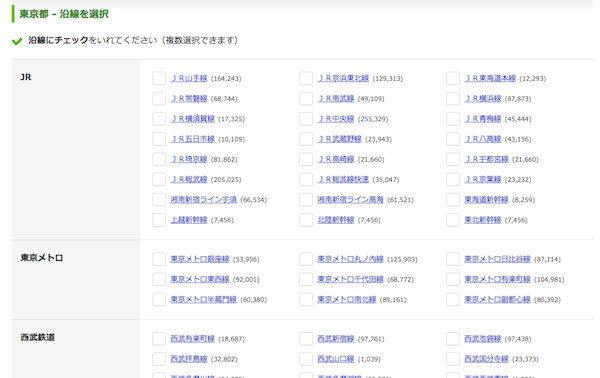Follow the JR京浜東北線 link
This screenshot has height=378, width=600.
pyautogui.click(x=343, y=78)
